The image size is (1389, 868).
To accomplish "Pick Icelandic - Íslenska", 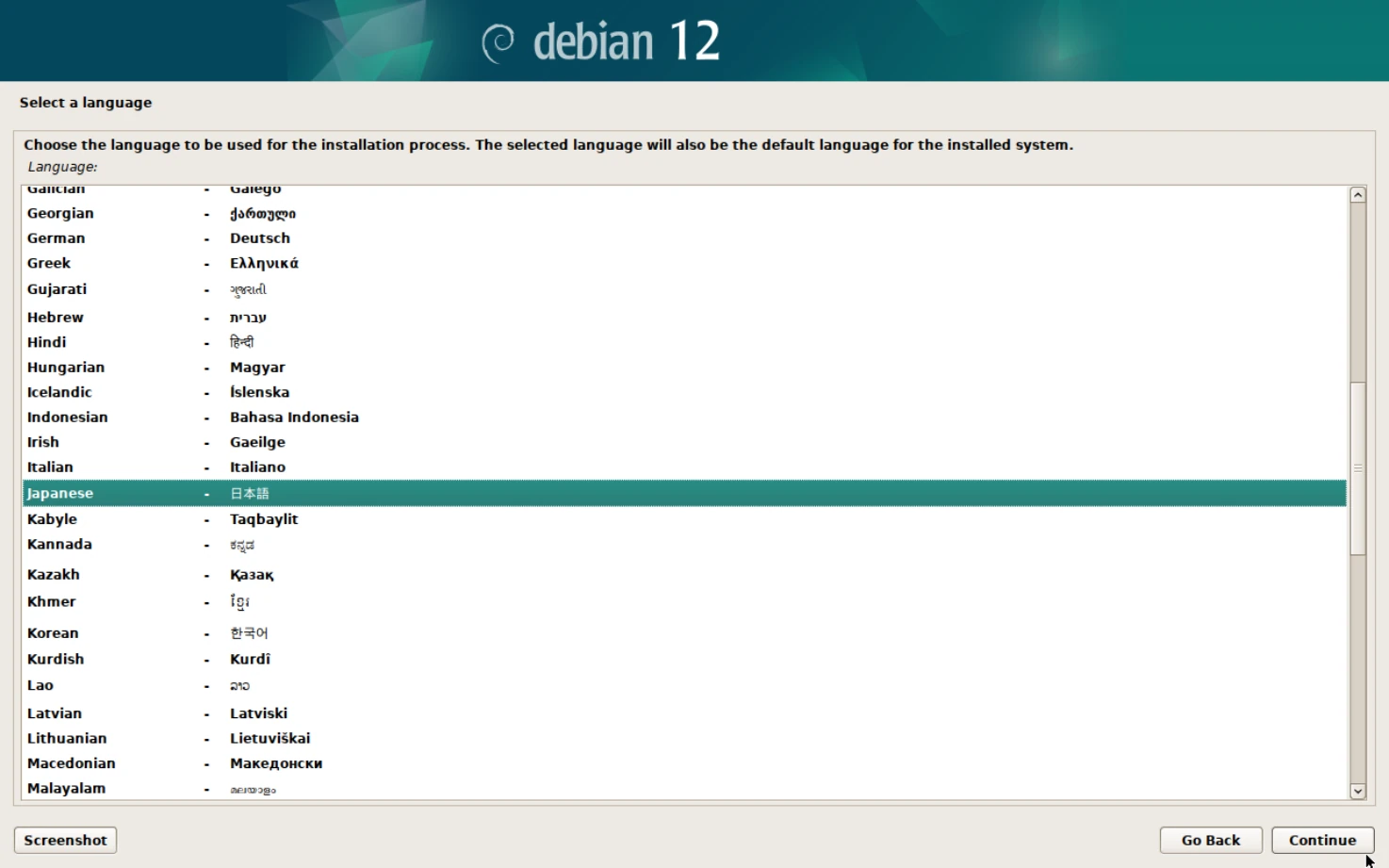I will pos(684,392).
